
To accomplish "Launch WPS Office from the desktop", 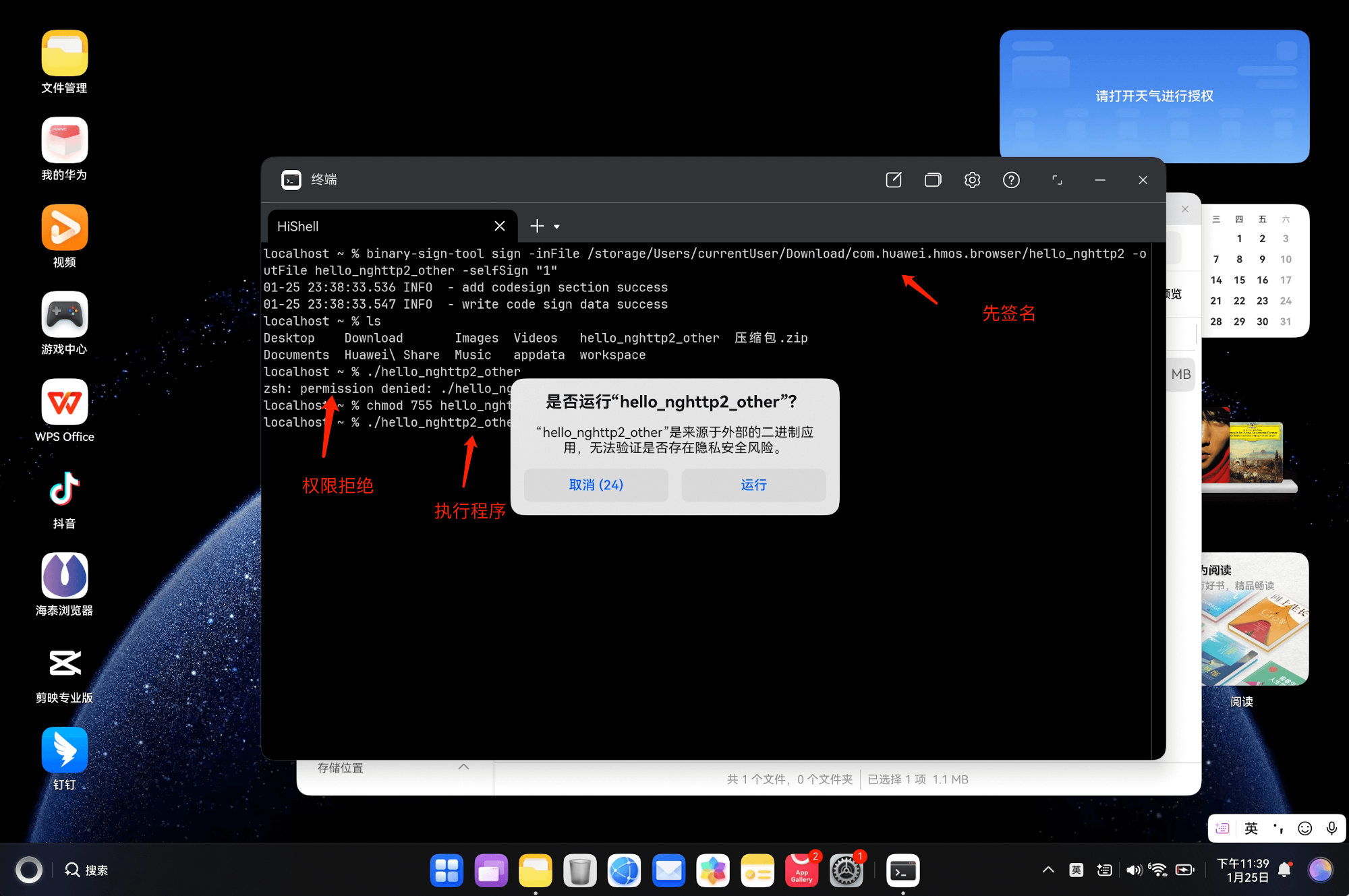I will pos(64,402).
